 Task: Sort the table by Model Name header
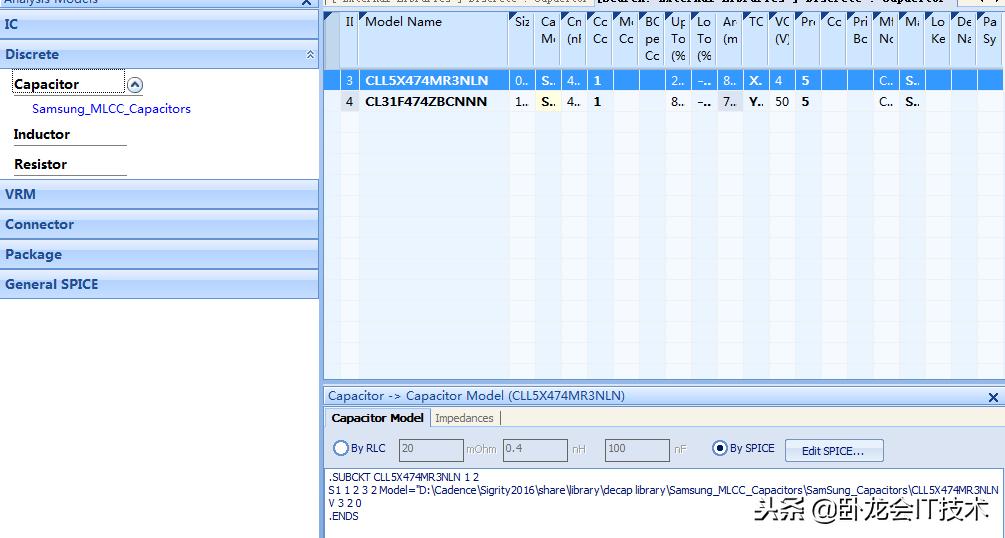pyautogui.click(x=403, y=22)
